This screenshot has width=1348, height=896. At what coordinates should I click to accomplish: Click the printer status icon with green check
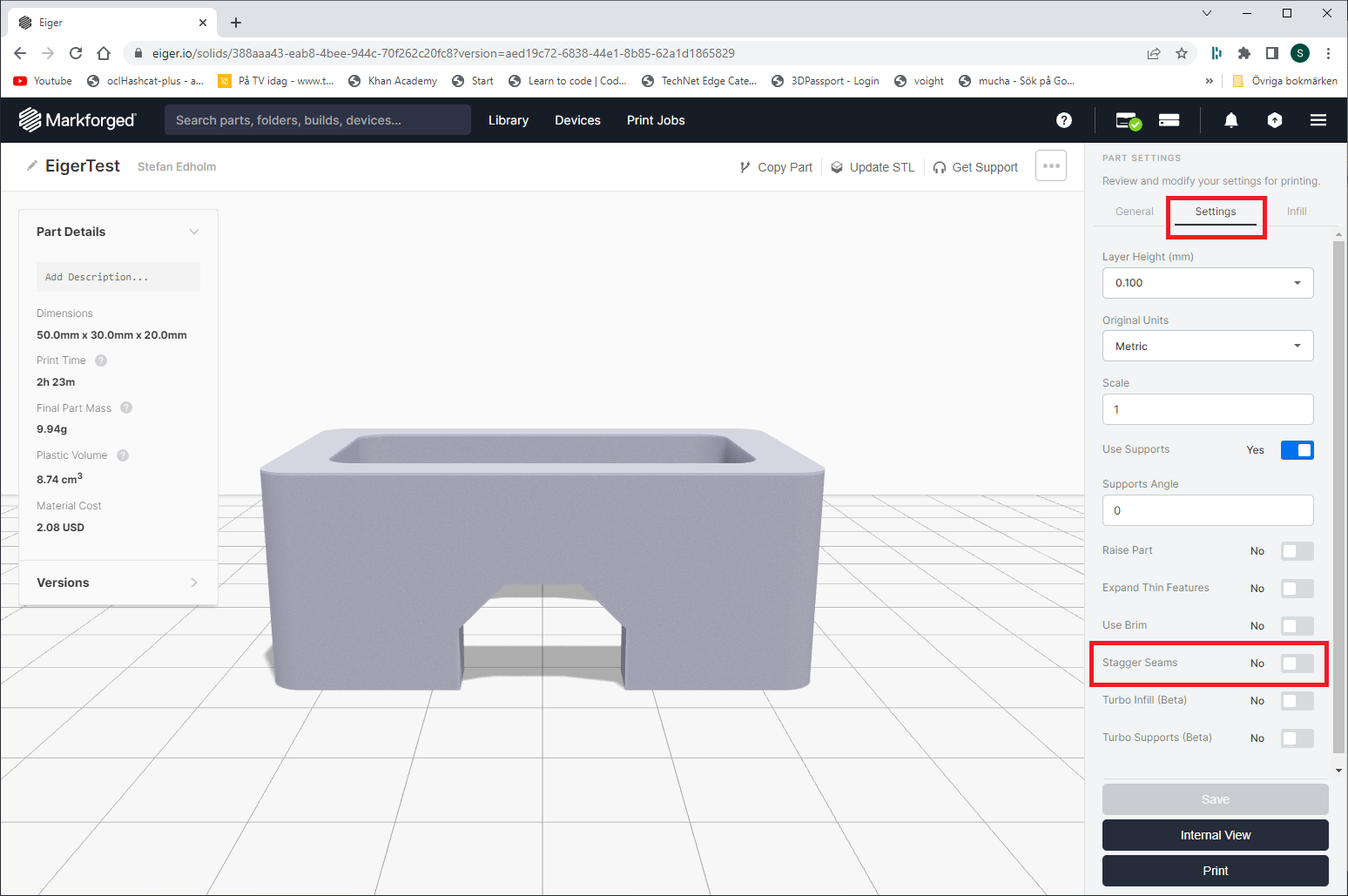click(1128, 121)
